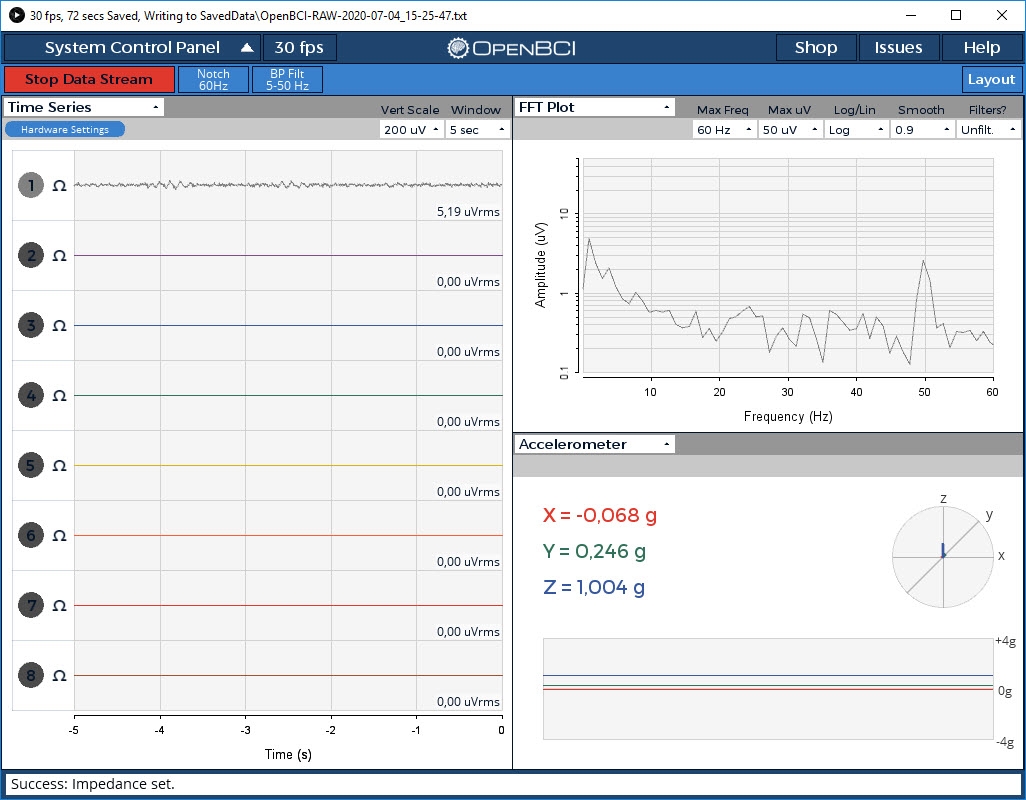This screenshot has width=1026, height=800.
Task: Click the Notch 60Hz filter button
Action: (213, 80)
